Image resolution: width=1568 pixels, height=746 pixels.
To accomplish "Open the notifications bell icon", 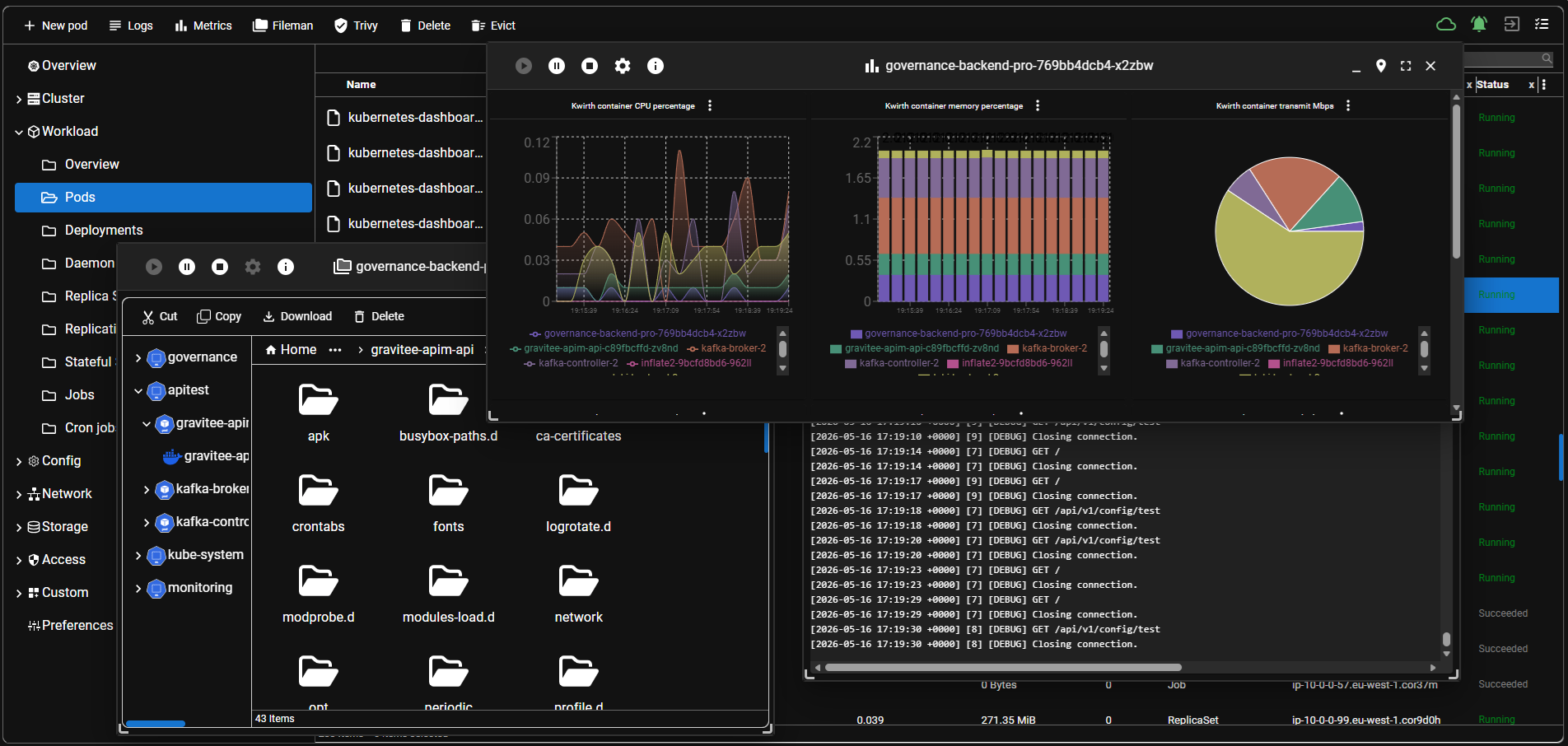I will tap(1479, 25).
